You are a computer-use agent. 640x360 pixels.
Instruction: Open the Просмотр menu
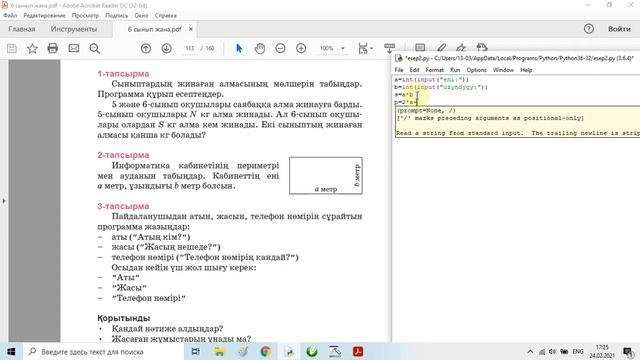point(85,16)
